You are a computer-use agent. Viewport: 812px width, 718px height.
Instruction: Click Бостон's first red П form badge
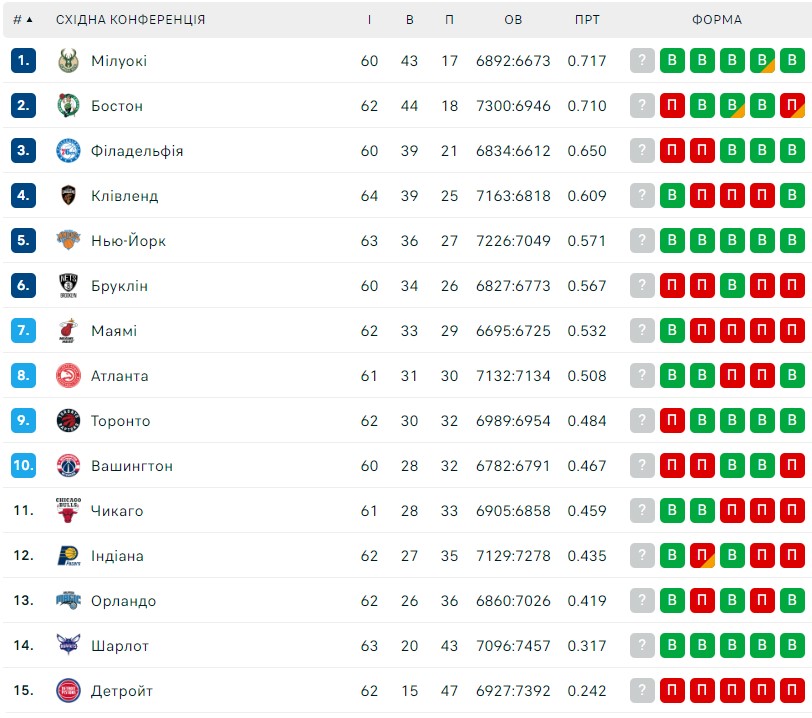672,106
